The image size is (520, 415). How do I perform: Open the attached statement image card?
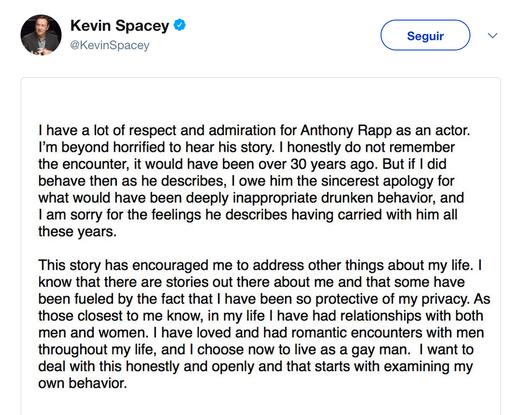[260, 247]
